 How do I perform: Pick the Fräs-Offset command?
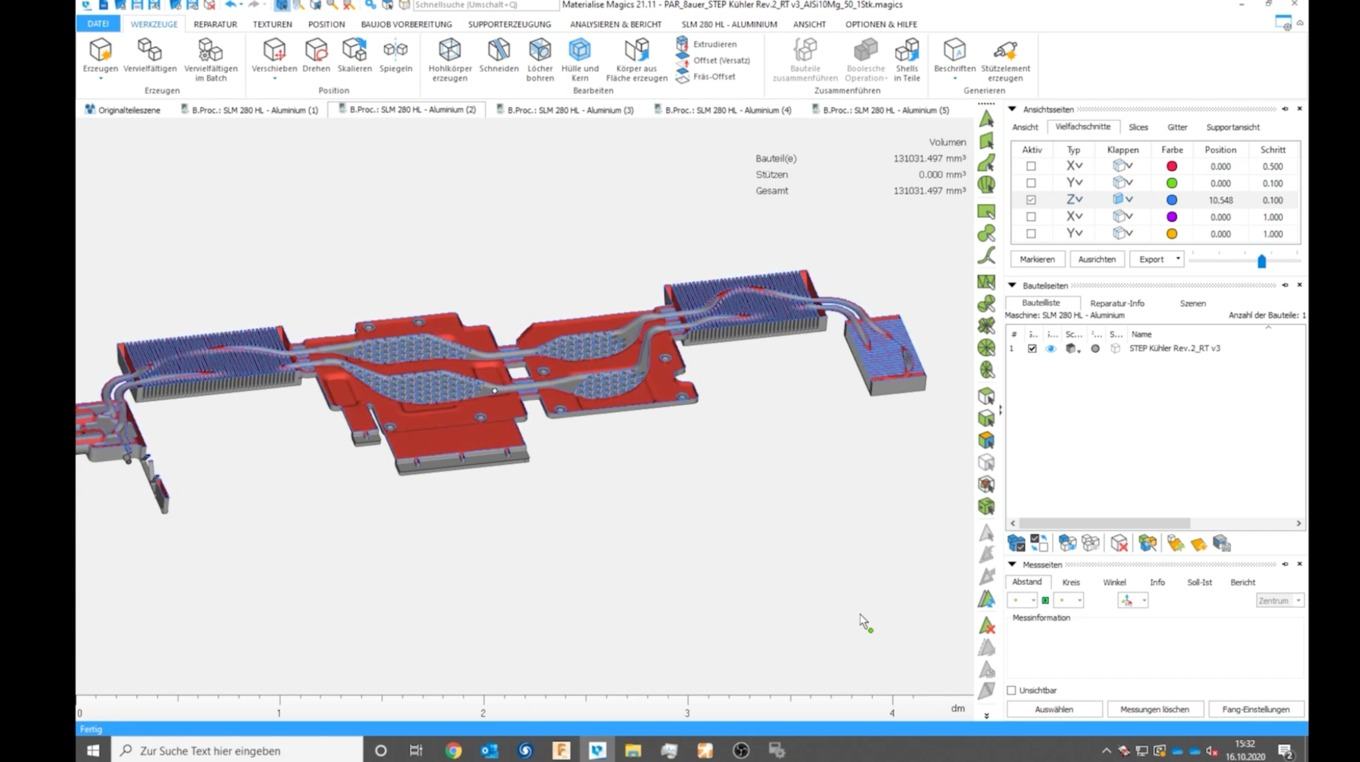[706, 76]
